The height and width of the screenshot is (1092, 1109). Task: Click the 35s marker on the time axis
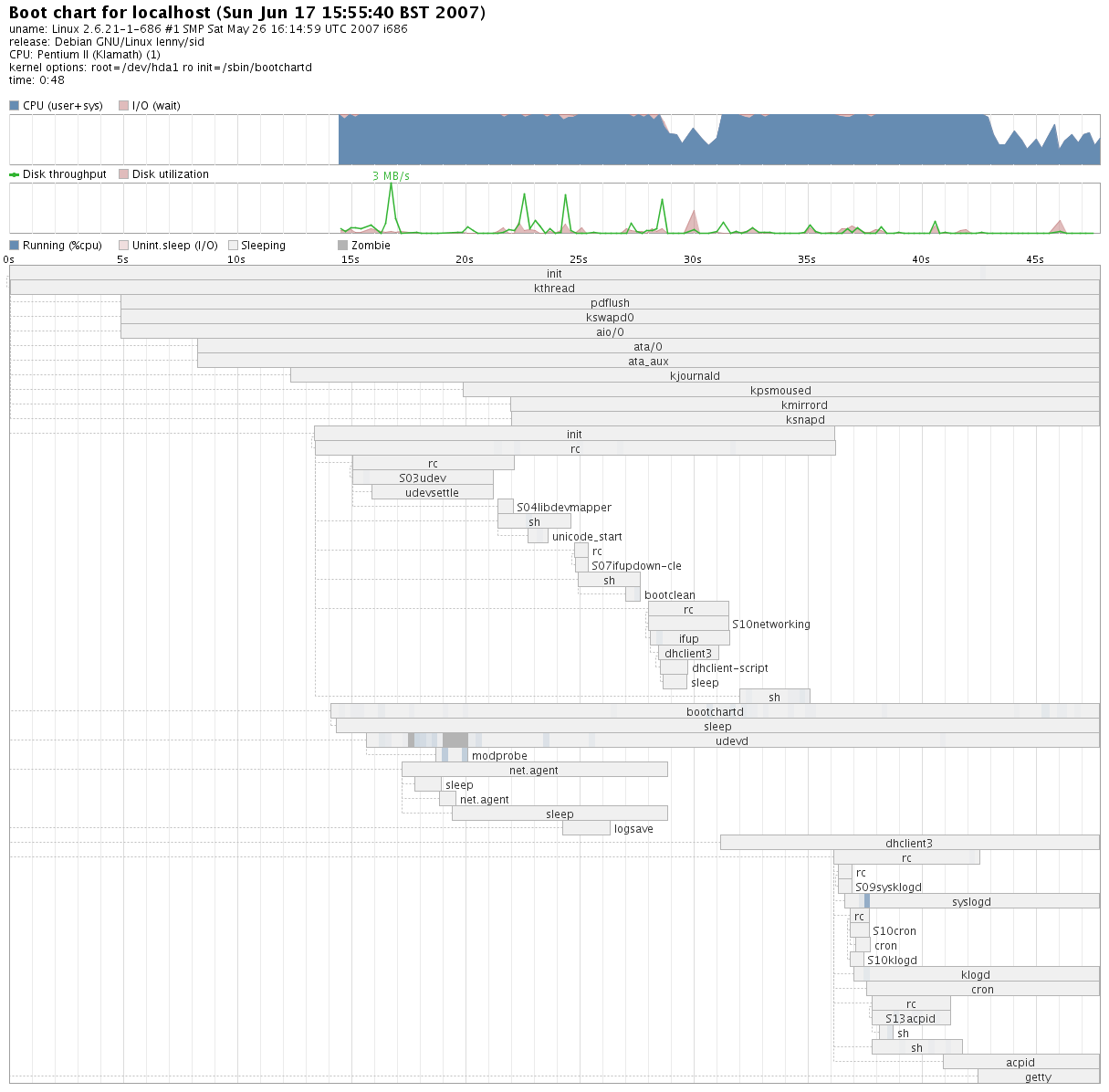807,260
